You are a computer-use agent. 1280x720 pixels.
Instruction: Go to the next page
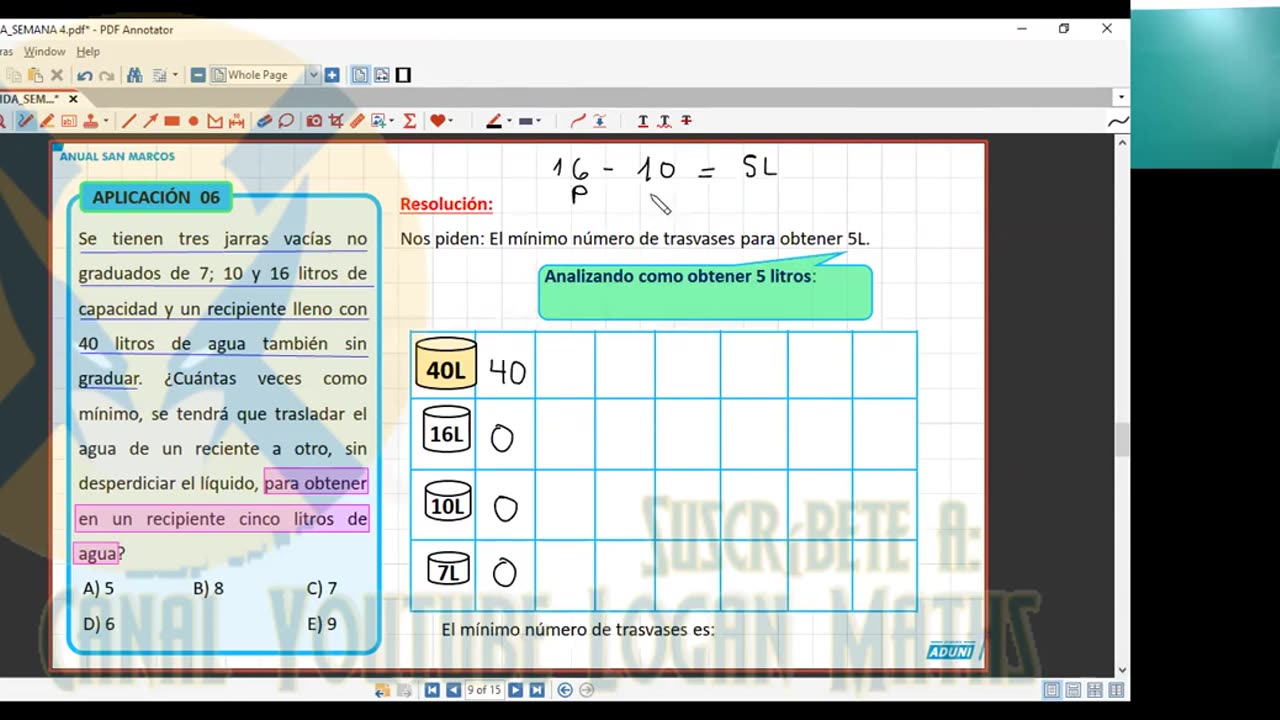[515, 690]
